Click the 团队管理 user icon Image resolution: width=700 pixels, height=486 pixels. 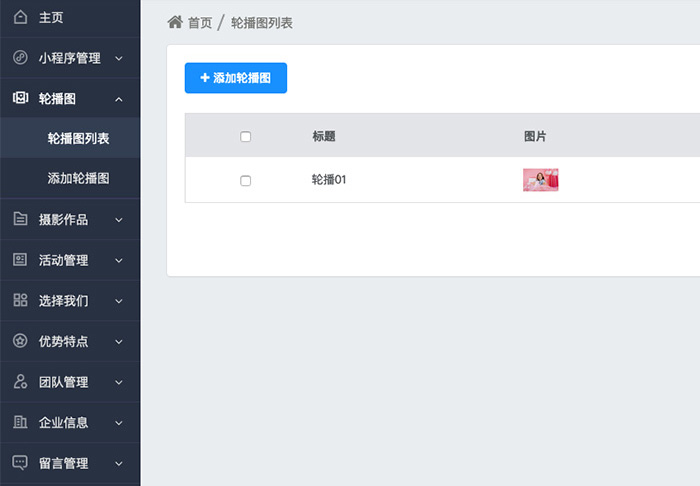(20, 382)
